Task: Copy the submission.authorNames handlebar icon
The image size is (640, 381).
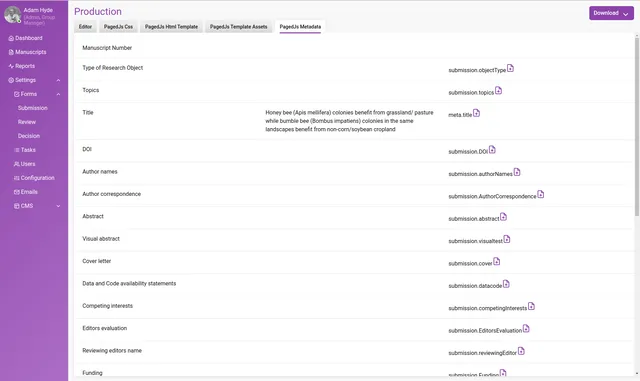Action: pos(517,172)
